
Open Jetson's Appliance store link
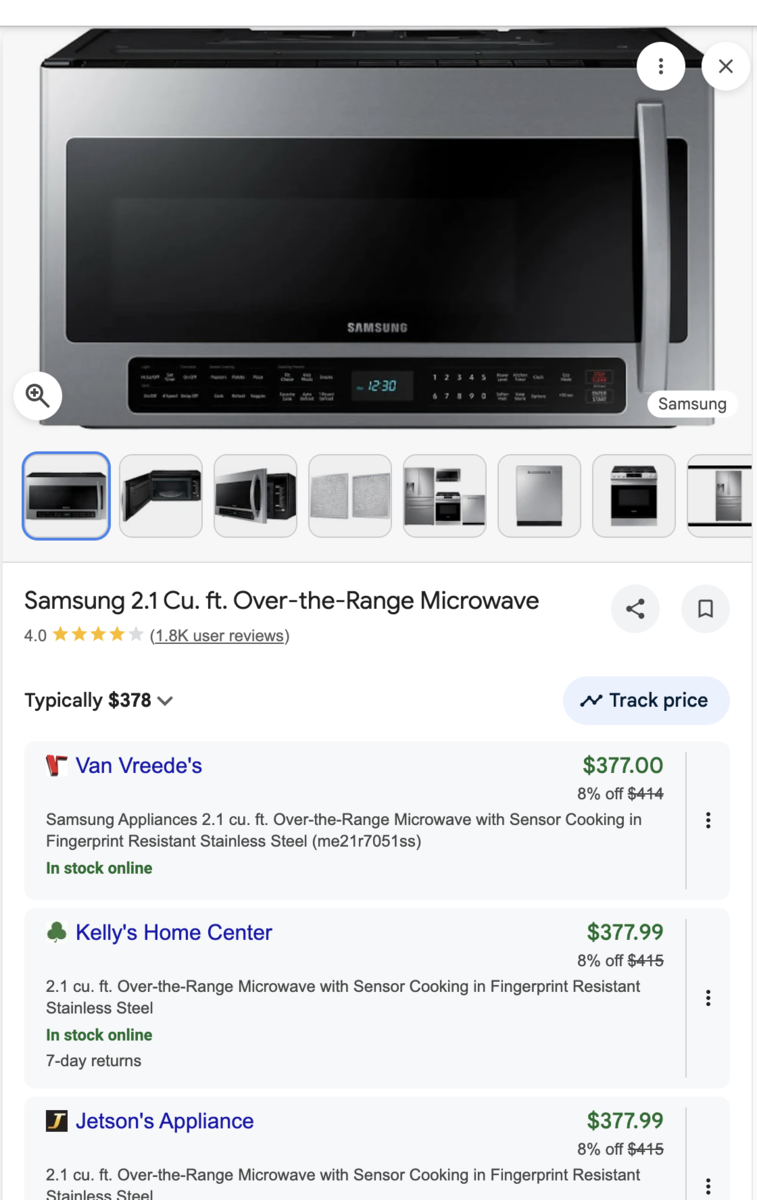click(165, 1121)
